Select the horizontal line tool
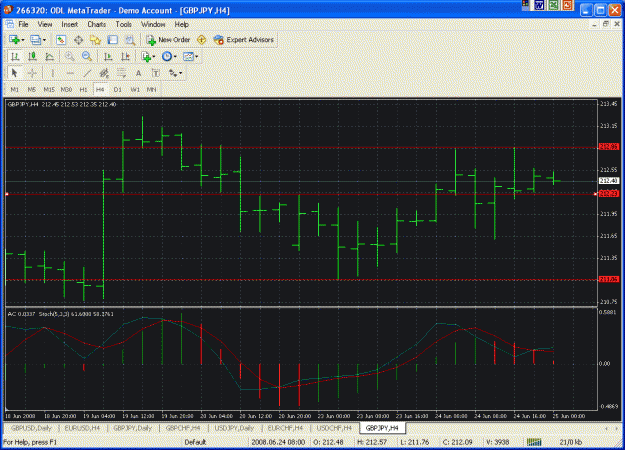625x450 pixels. 70,73
